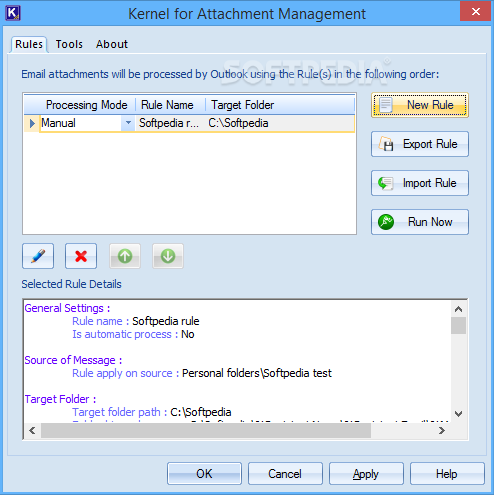This screenshot has width=494, height=495.
Task: Click the Kernel app logo in title bar
Action: click(x=13, y=13)
